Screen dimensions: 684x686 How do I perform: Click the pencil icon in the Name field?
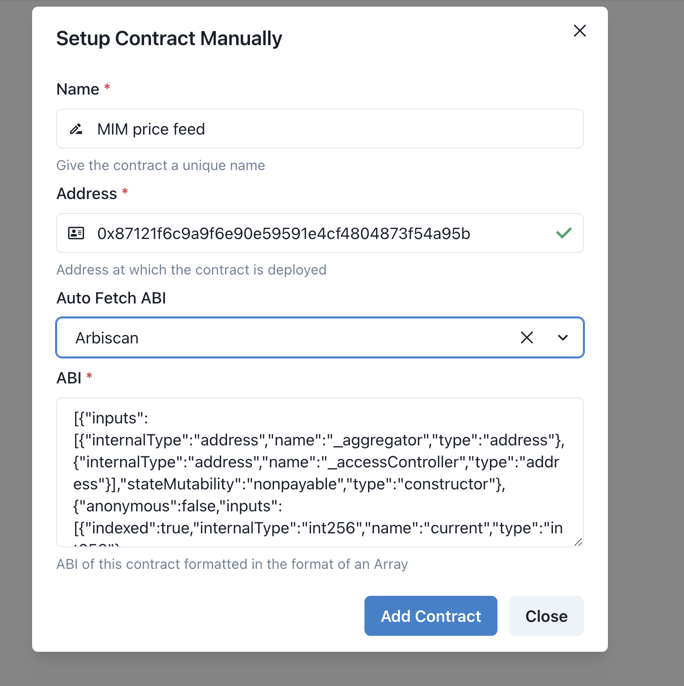click(76, 129)
